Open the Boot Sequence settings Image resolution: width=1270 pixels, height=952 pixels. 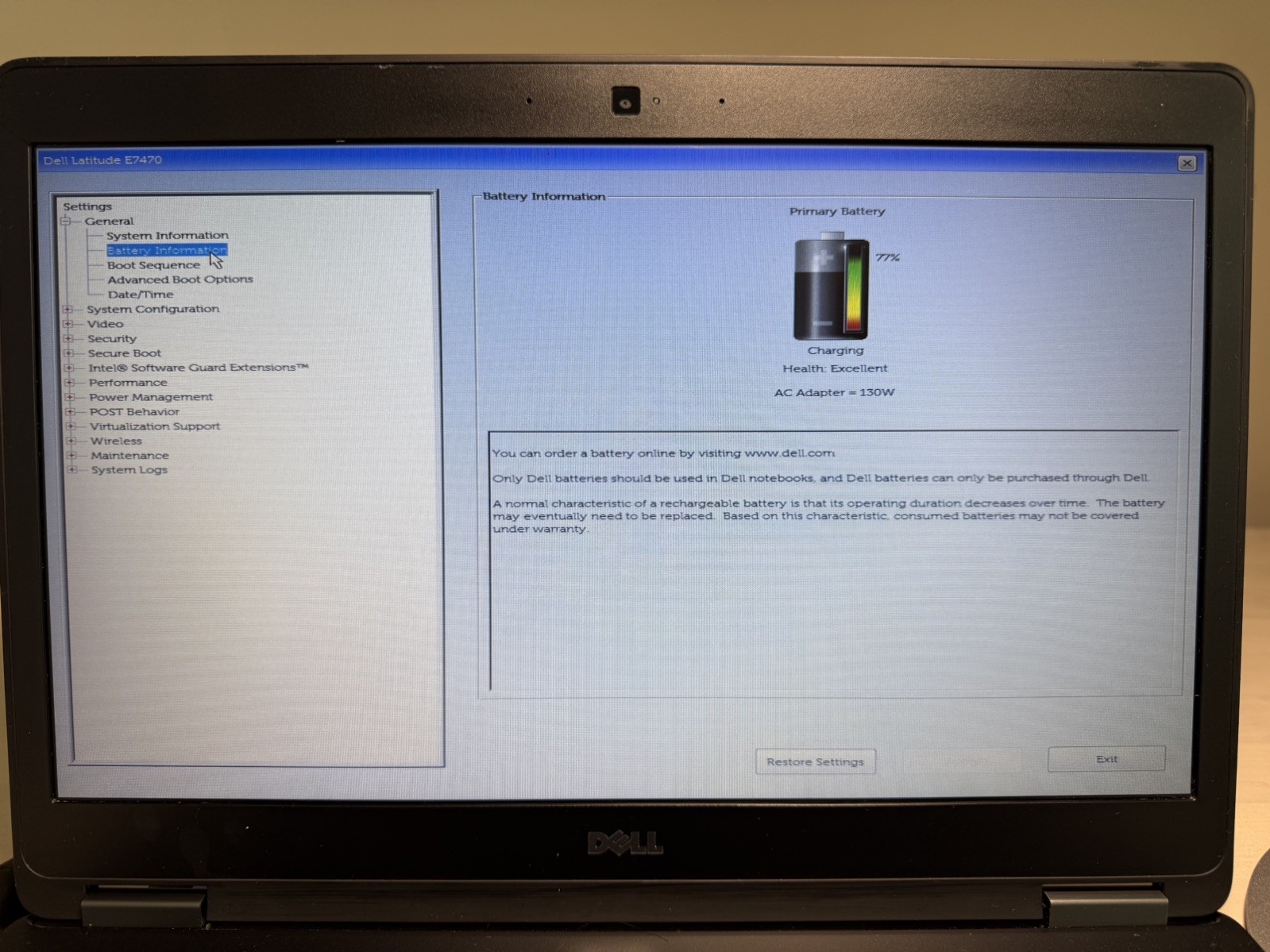coord(154,265)
